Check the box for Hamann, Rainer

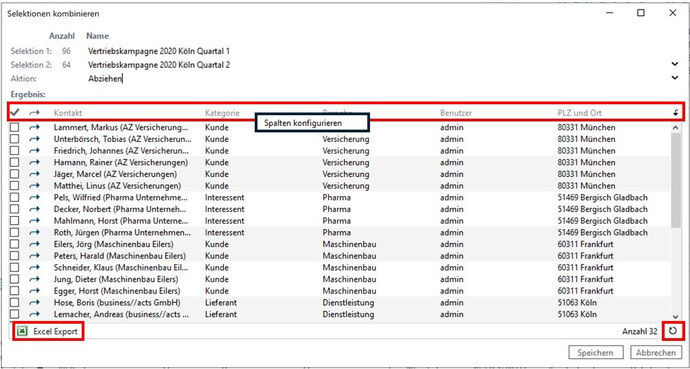click(15, 163)
